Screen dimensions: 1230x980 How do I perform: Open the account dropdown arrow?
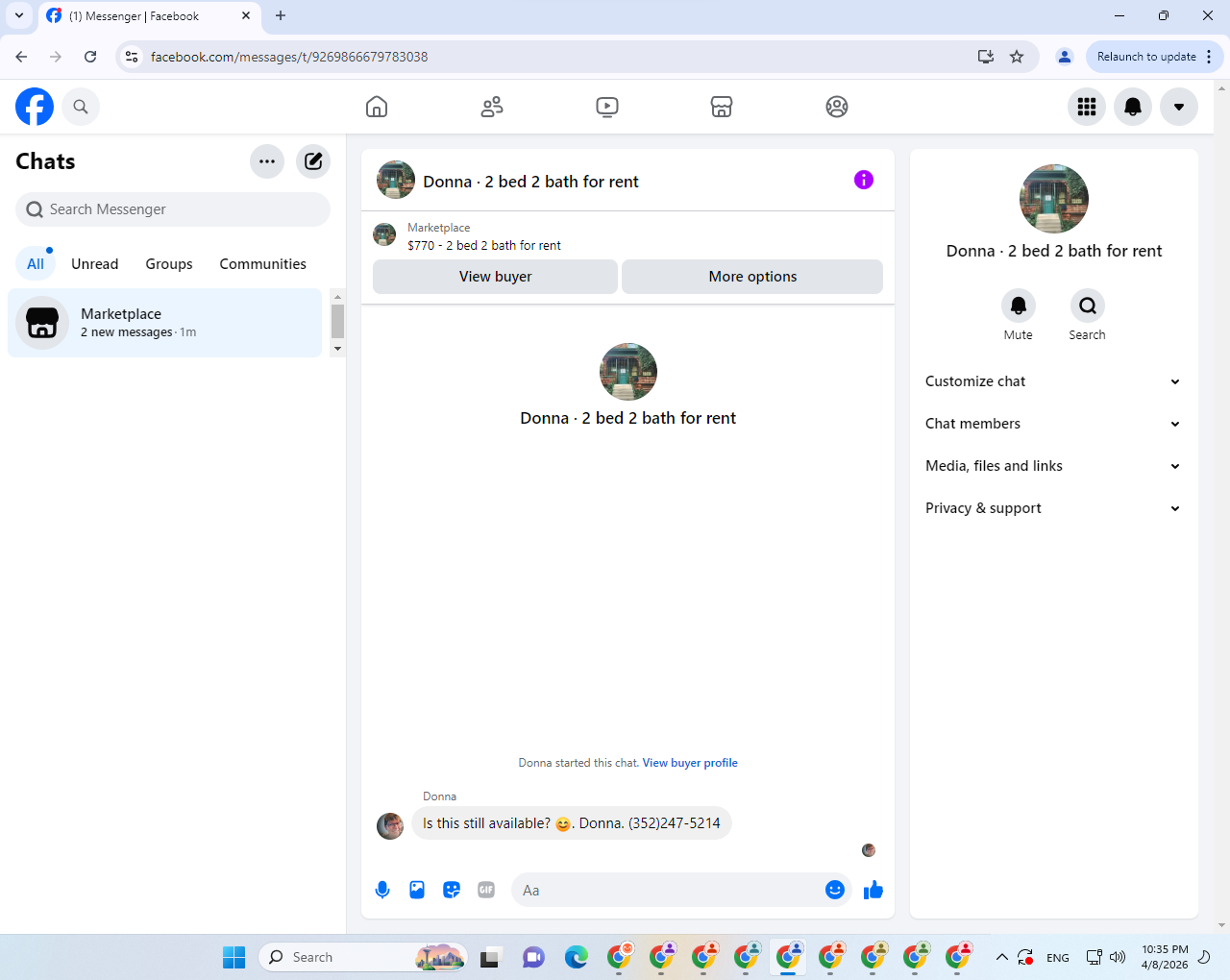1179,107
